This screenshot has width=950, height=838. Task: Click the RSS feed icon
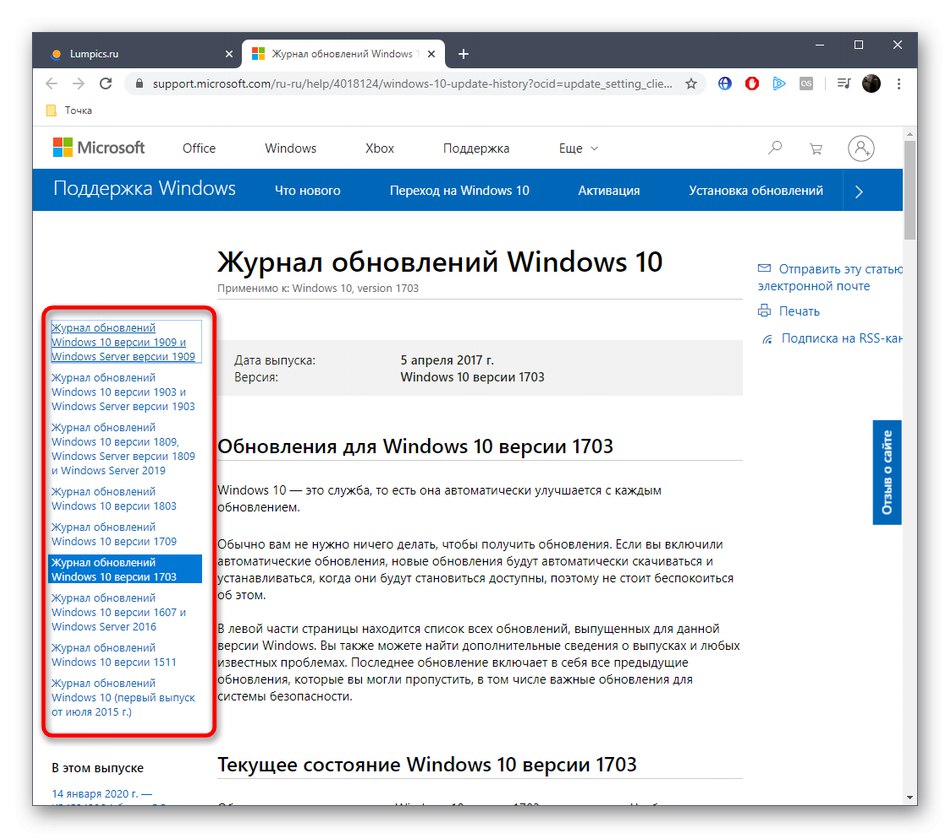click(767, 339)
